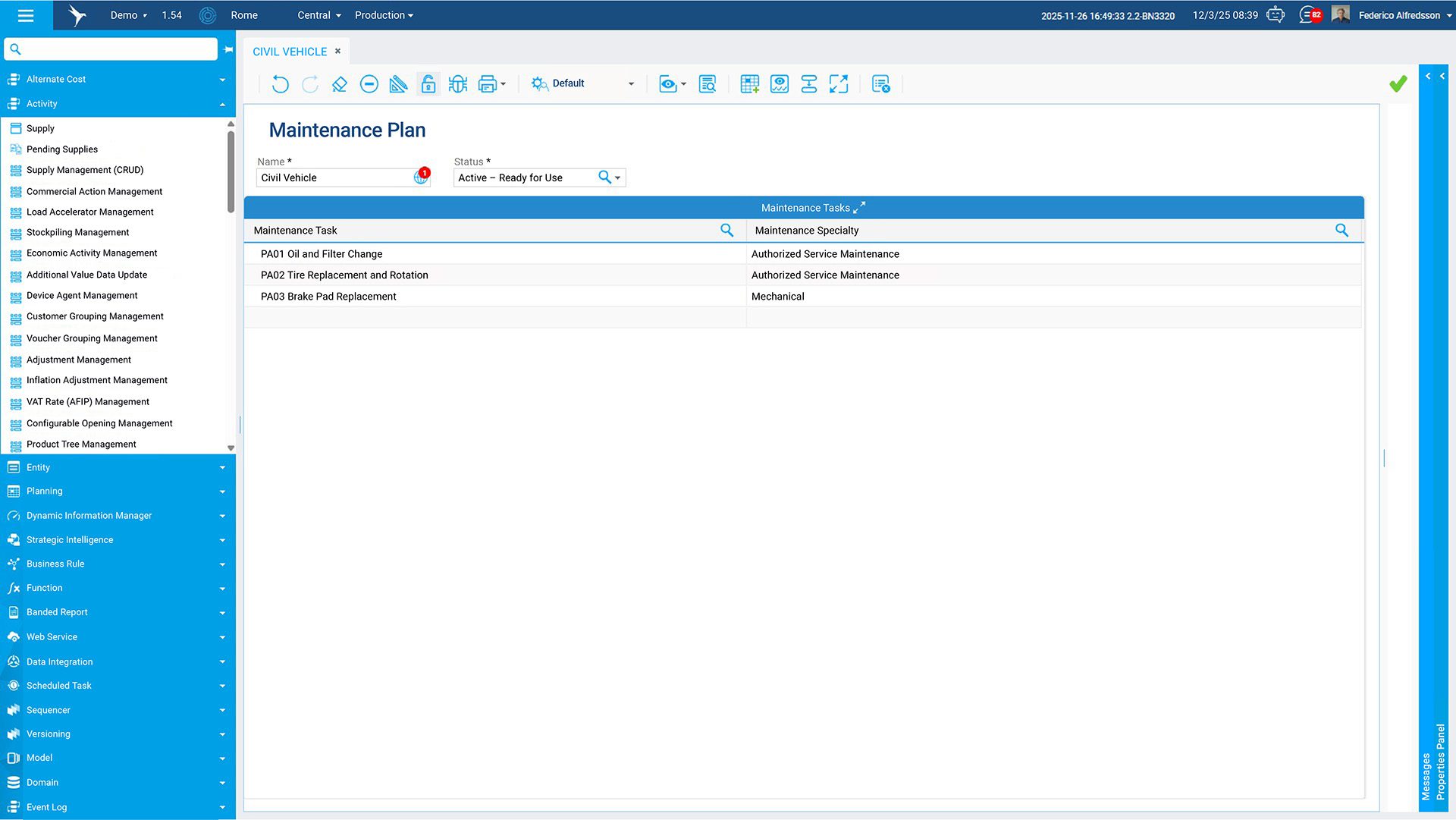Click the expand fullscreen arrows icon
Viewport: 1456px width, 820px height.
point(839,84)
